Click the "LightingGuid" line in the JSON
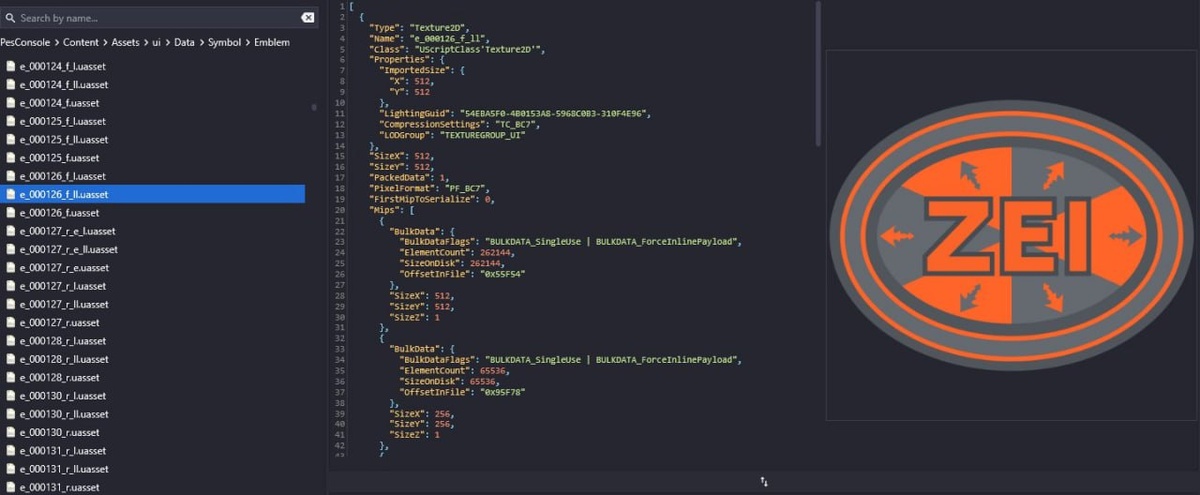Screen dimensions: 1200x495 pyautogui.click(x=514, y=113)
